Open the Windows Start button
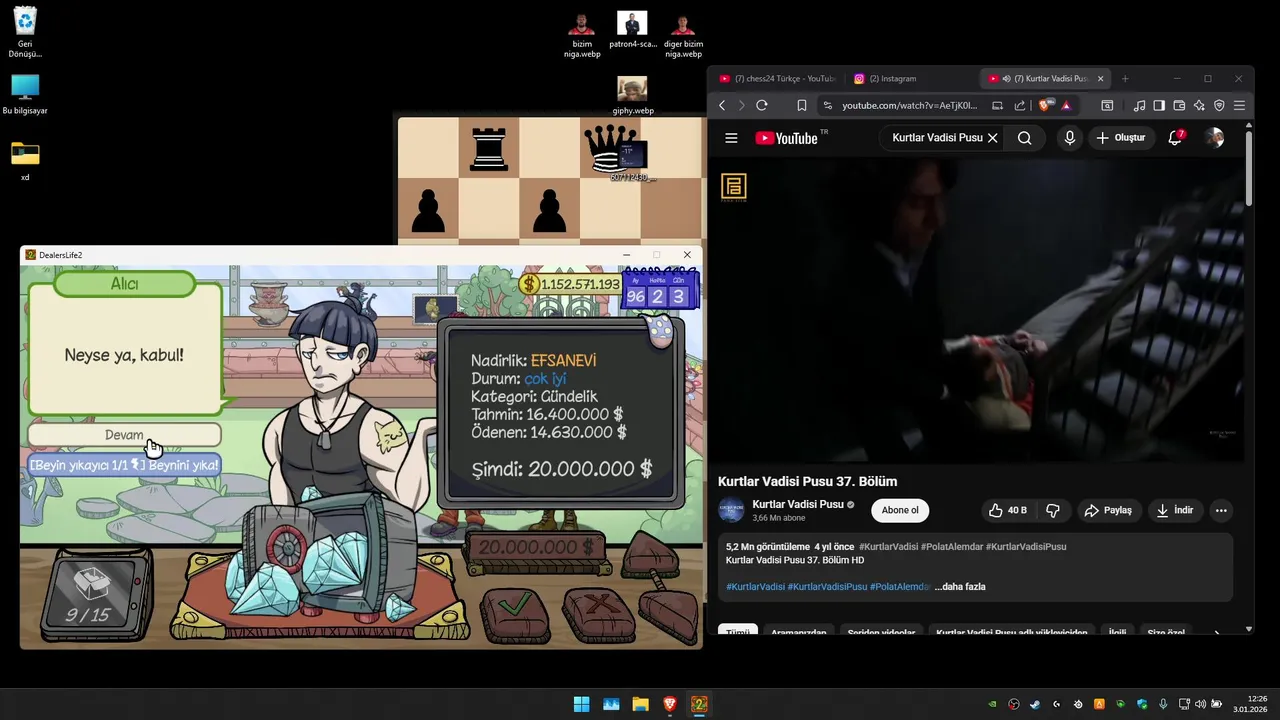1280x720 pixels. tap(581, 704)
